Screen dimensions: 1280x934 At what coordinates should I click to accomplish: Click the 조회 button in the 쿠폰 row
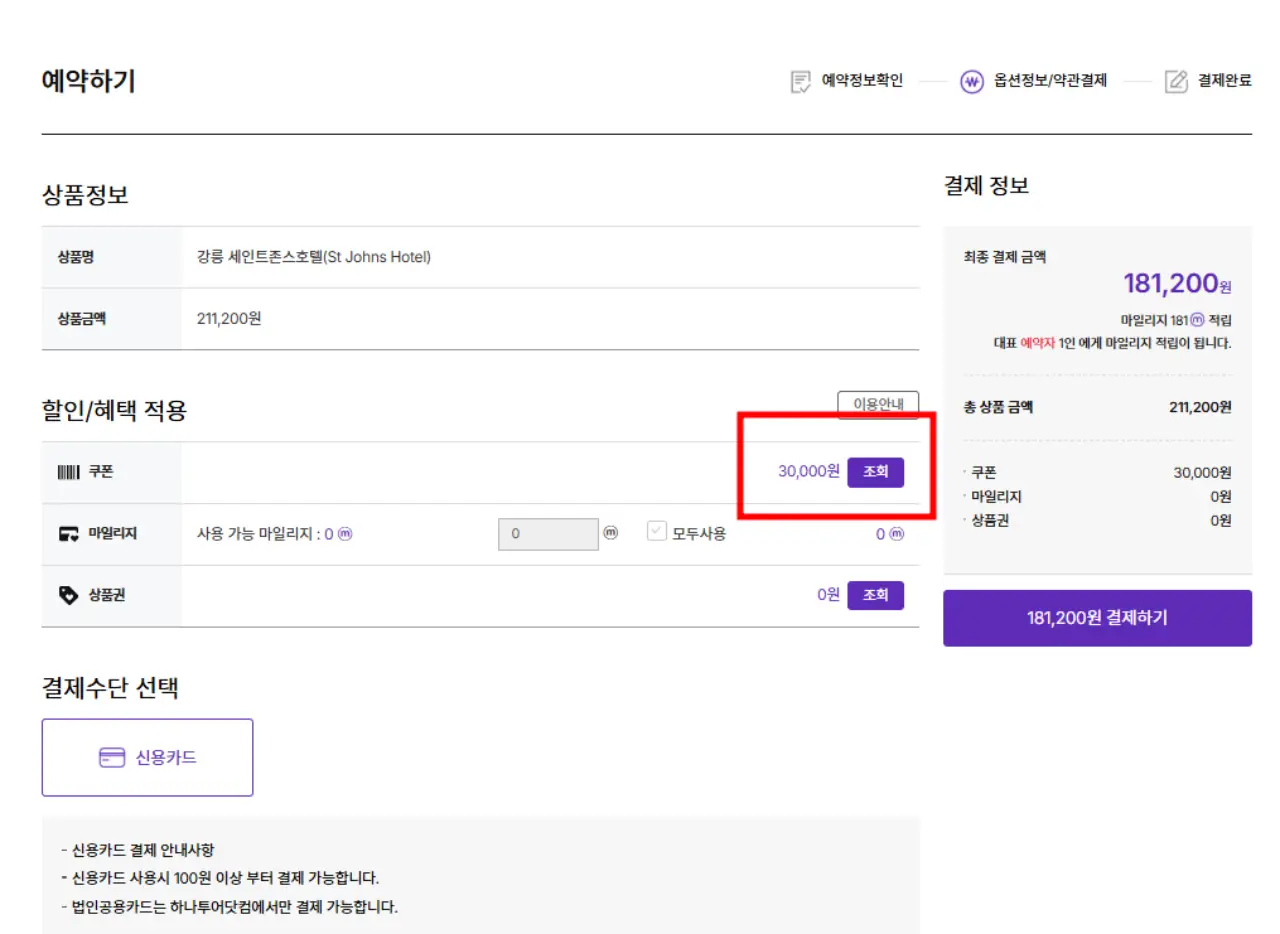(876, 471)
